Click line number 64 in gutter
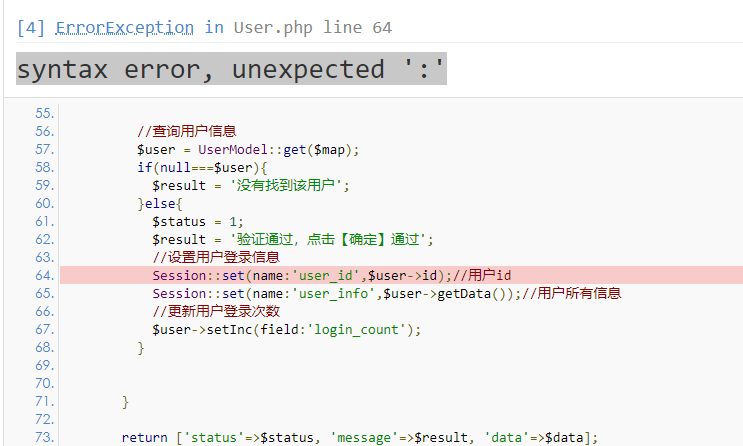743x446 pixels. (x=43, y=275)
